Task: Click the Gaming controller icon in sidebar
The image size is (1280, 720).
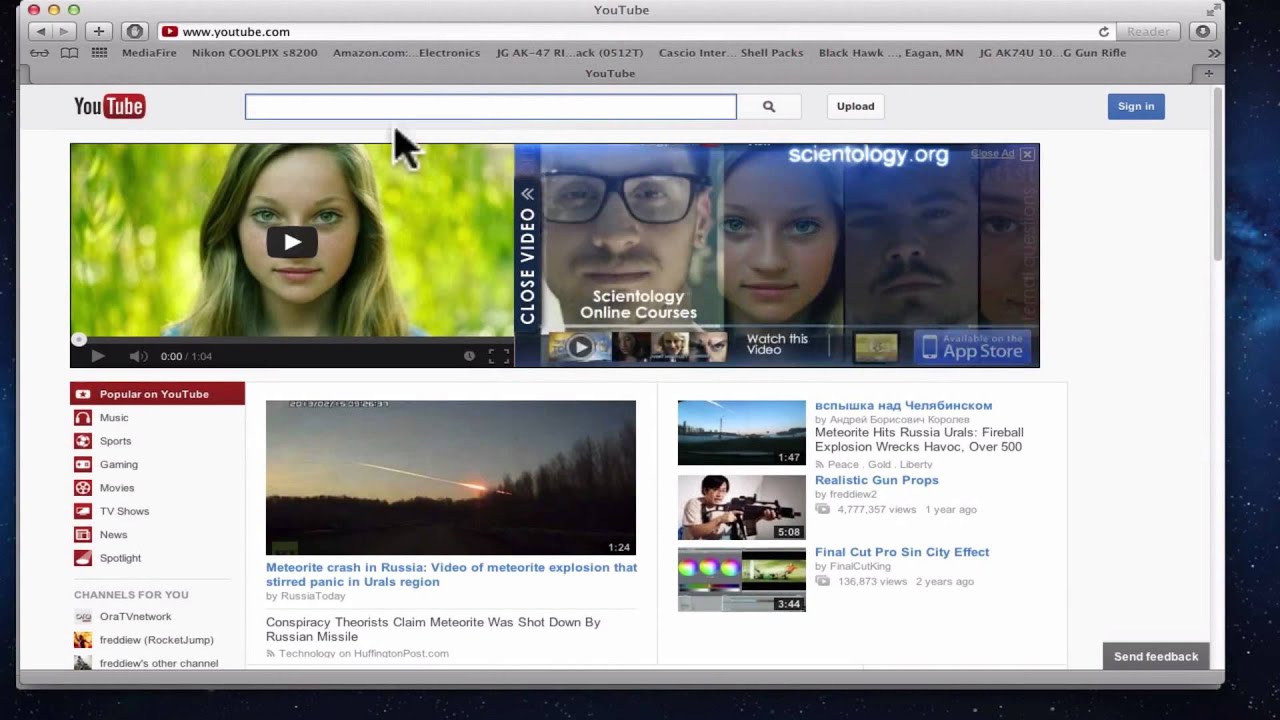Action: pos(83,465)
